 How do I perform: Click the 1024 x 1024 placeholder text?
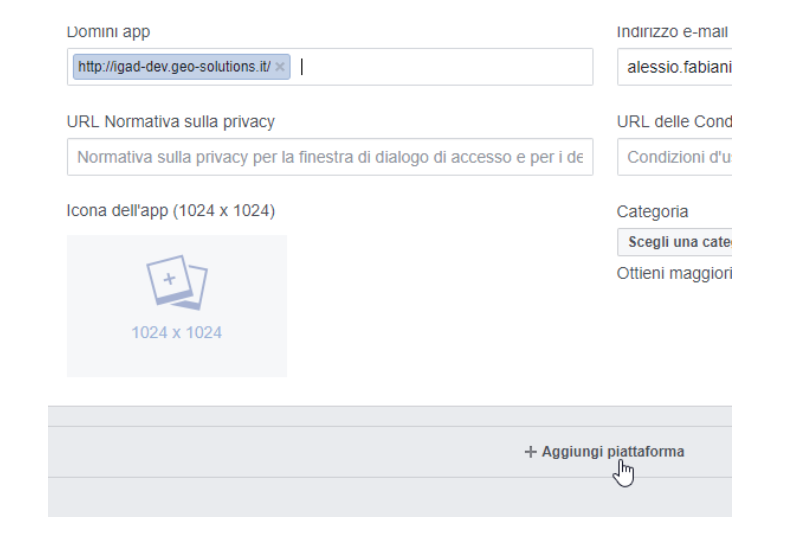tap(177, 332)
